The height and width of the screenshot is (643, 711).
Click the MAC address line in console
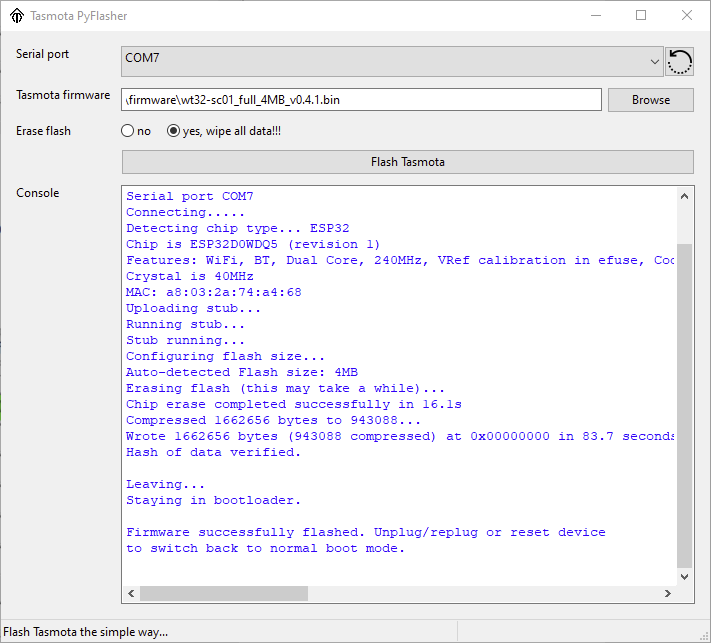point(213,292)
